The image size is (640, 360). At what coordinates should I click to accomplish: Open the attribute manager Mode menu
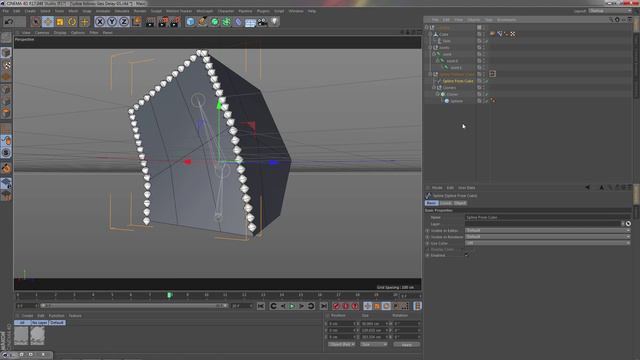(437, 188)
